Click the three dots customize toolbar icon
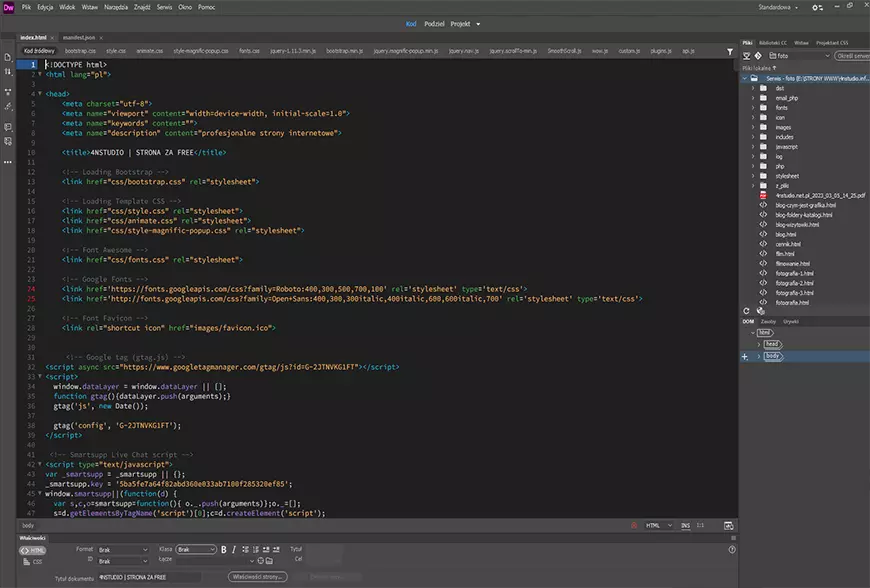This screenshot has width=870, height=588. (8, 162)
